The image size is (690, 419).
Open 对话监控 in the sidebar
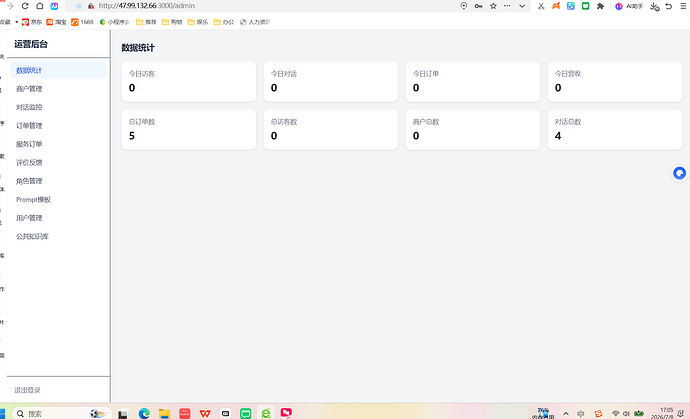(x=59, y=107)
